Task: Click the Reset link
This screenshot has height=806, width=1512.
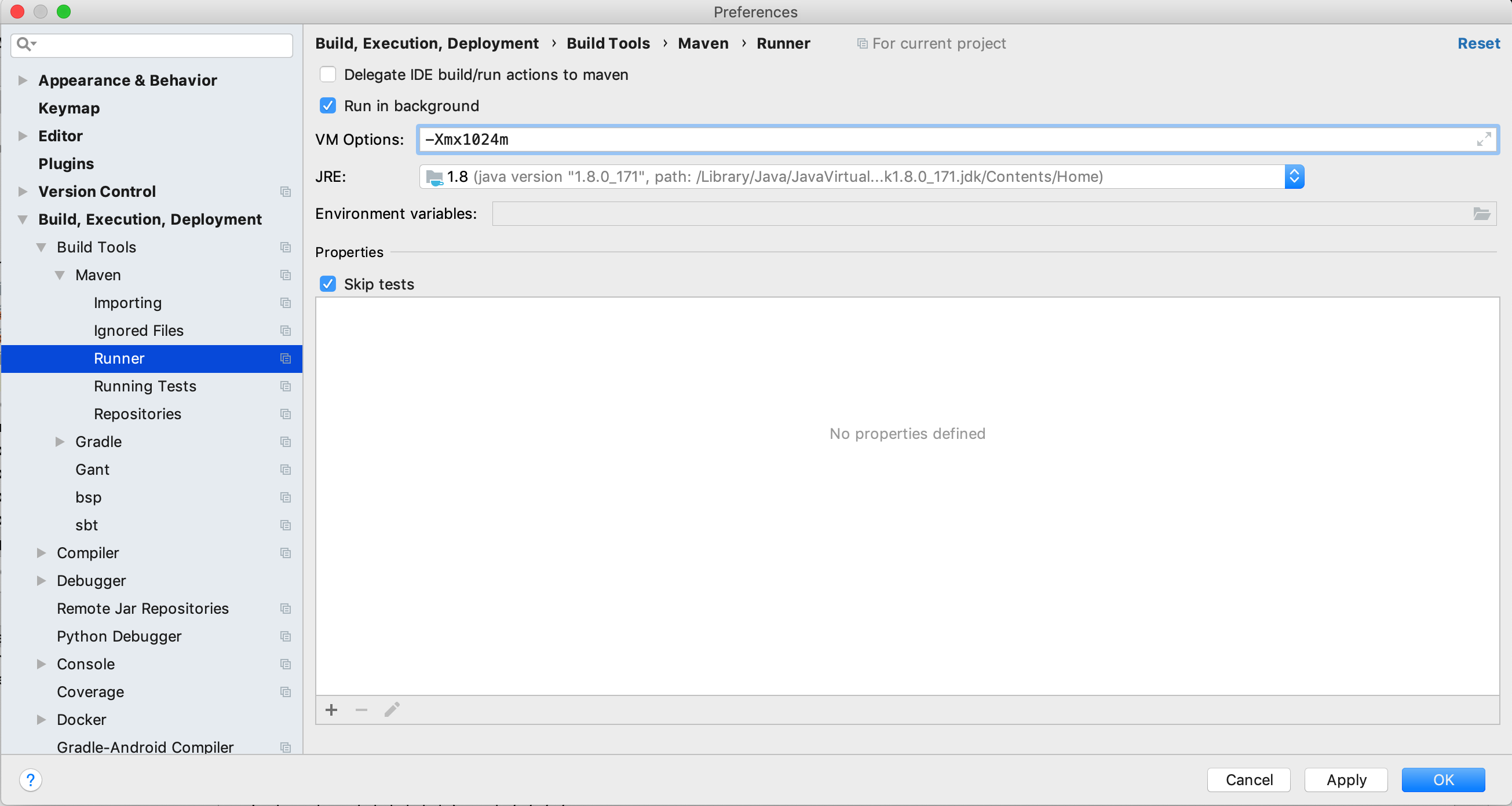Action: click(1478, 43)
